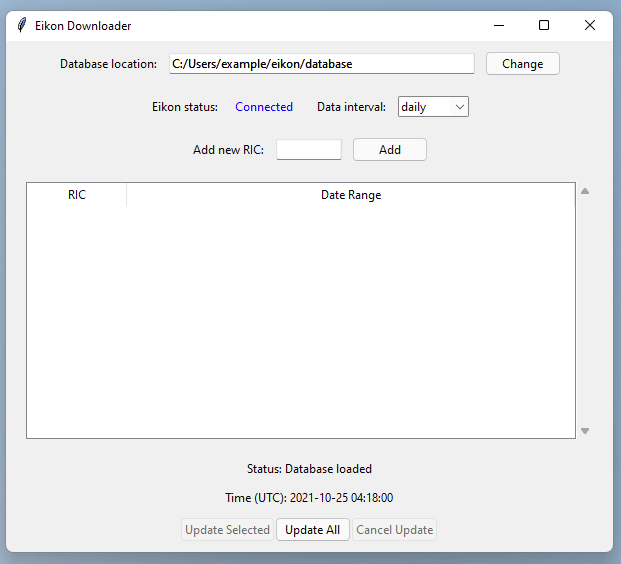Click the 'Status: Database loaded' text
The height and width of the screenshot is (564, 621).
309,469
